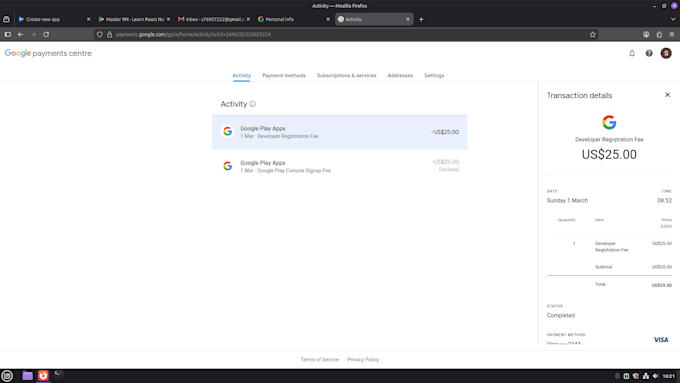This screenshot has width=680, height=383.
Task: Click the Sunday 1 March date
Action: (567, 200)
